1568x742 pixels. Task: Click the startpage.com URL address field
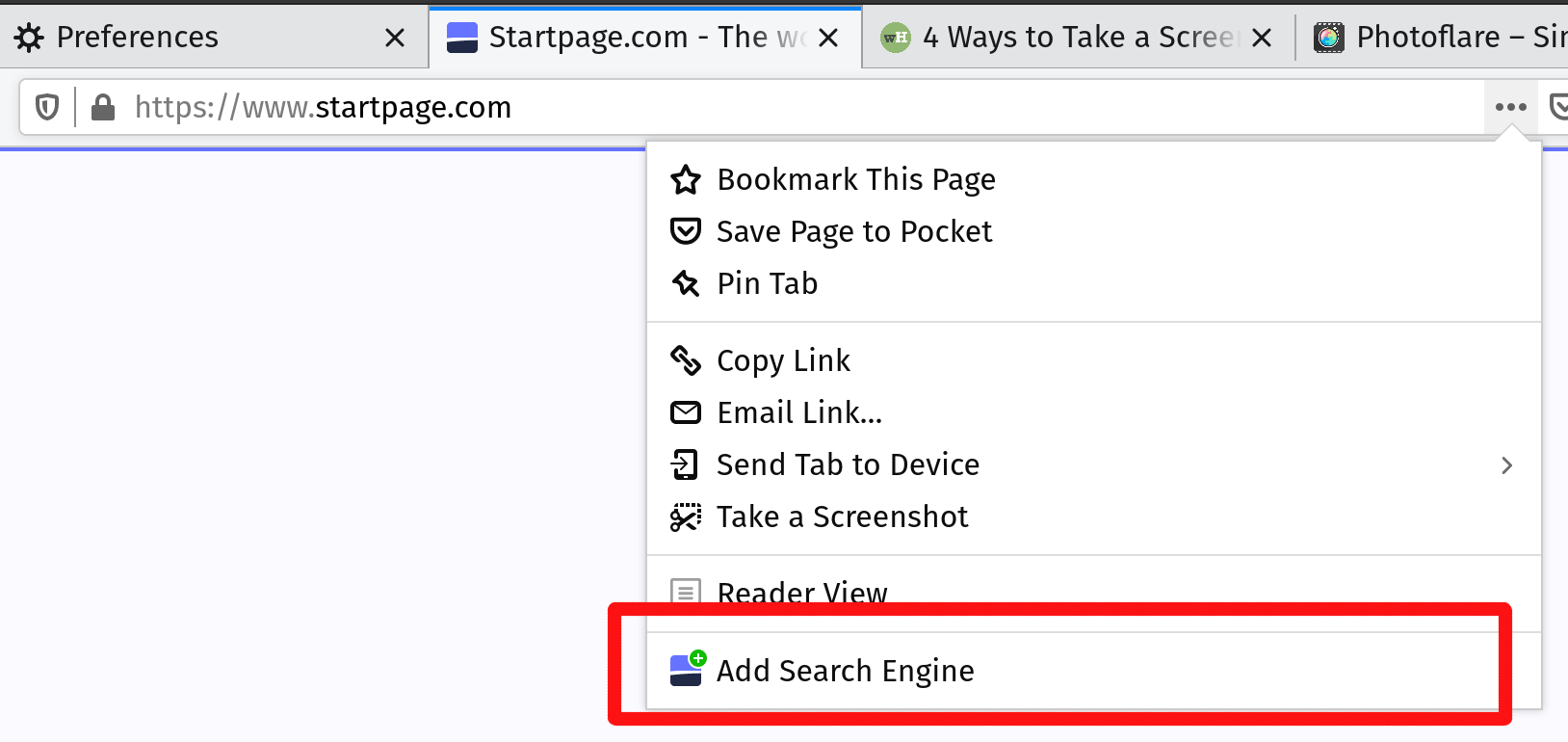[x=771, y=107]
